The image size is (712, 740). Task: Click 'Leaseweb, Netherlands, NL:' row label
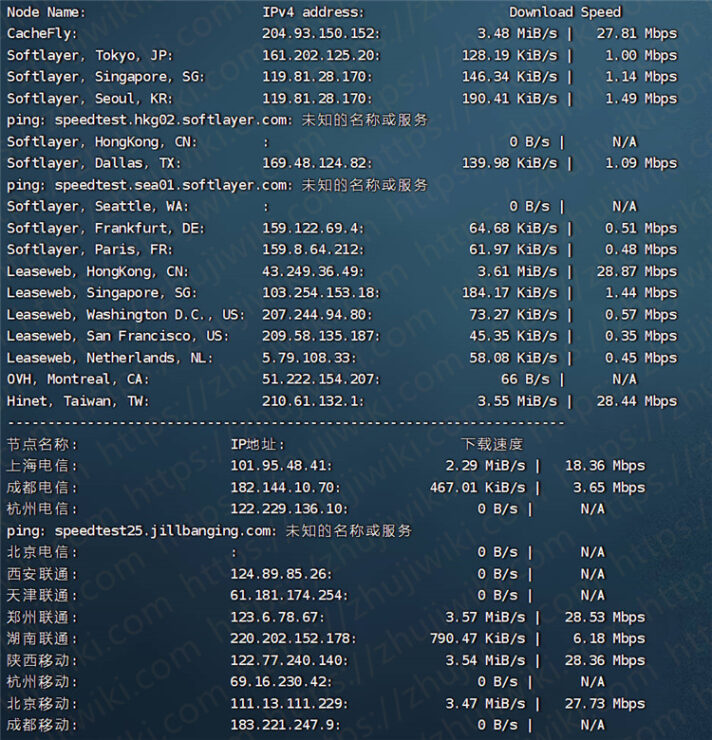109,358
